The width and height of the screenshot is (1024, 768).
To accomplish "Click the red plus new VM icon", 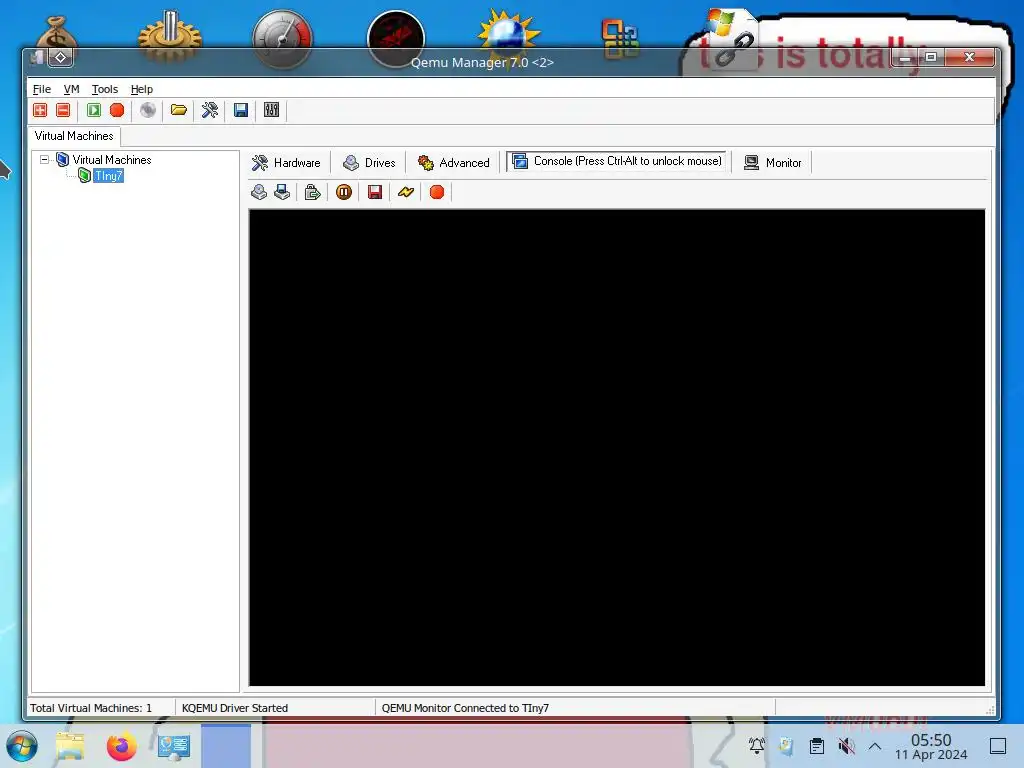I will click(40, 110).
